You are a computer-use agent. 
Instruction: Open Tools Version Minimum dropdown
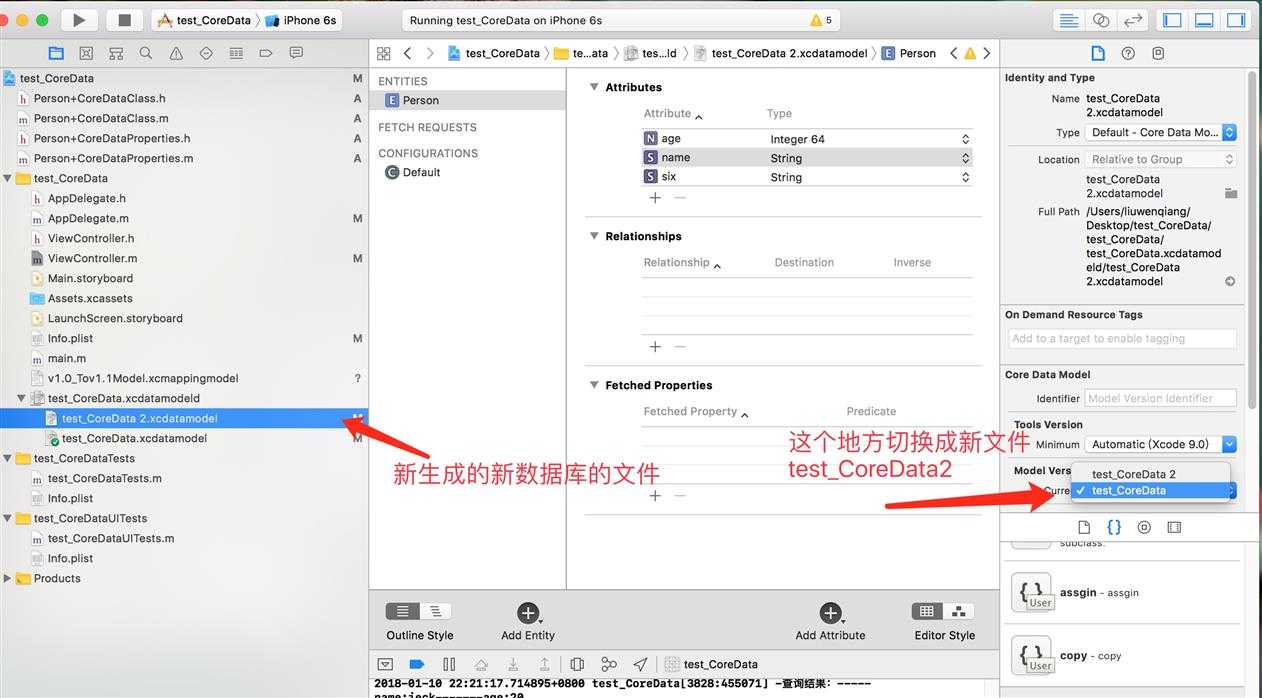click(1161, 444)
